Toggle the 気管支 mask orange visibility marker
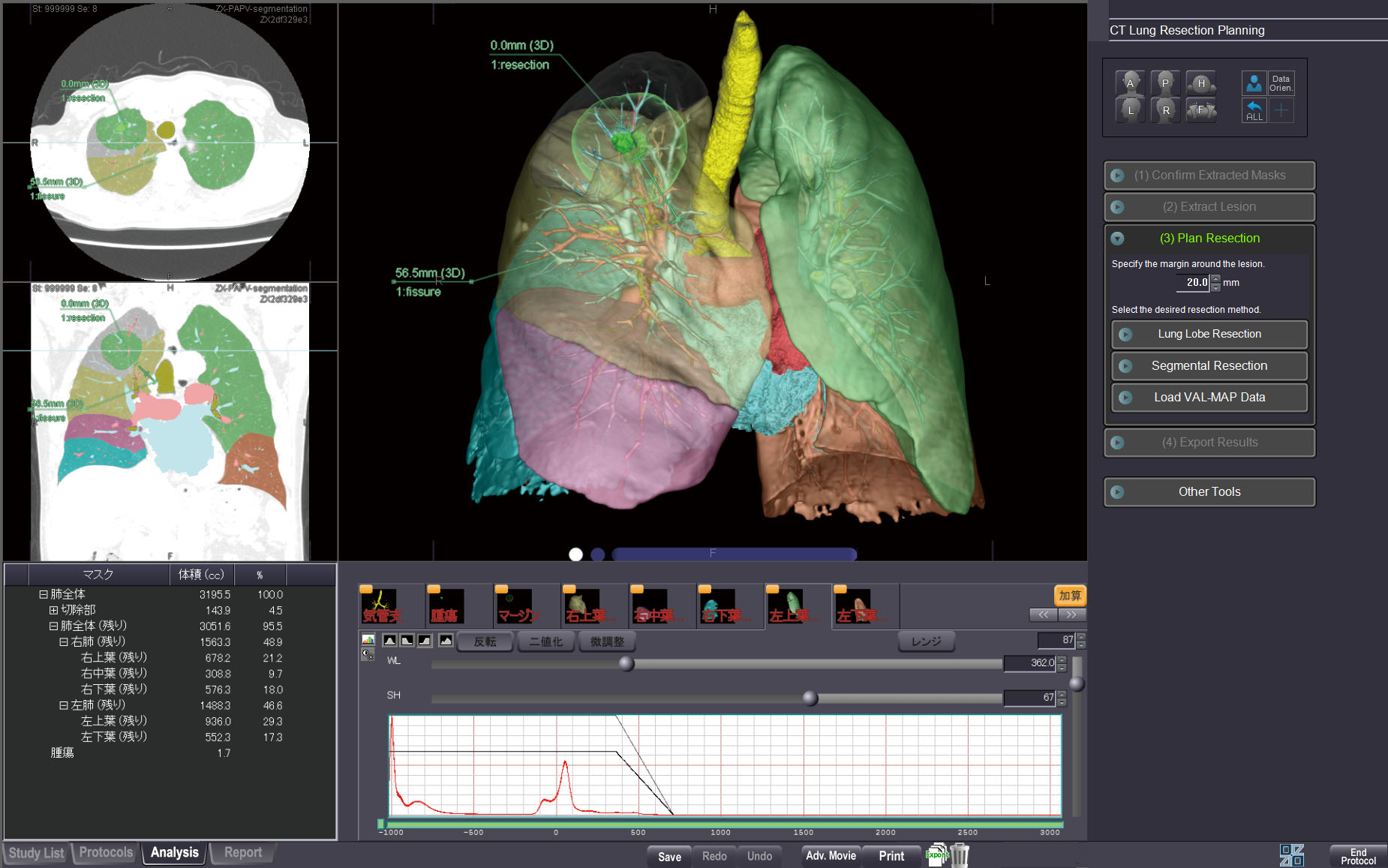 (366, 589)
